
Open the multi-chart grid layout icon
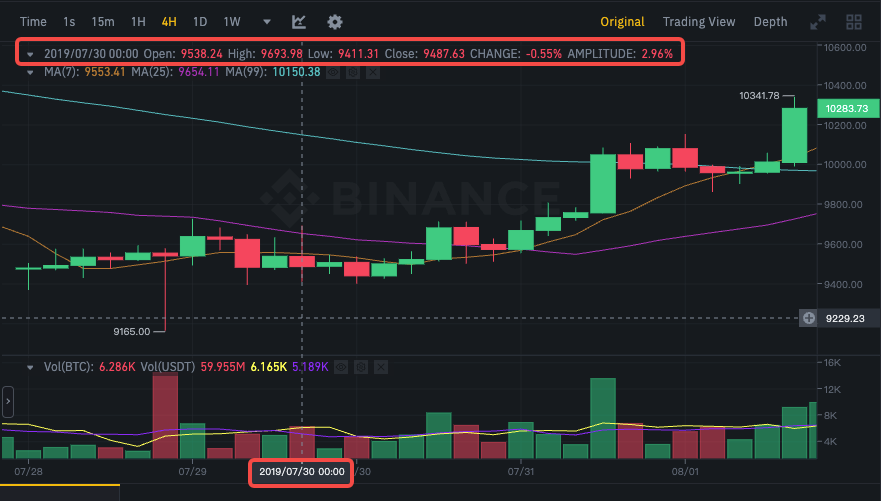coord(854,21)
